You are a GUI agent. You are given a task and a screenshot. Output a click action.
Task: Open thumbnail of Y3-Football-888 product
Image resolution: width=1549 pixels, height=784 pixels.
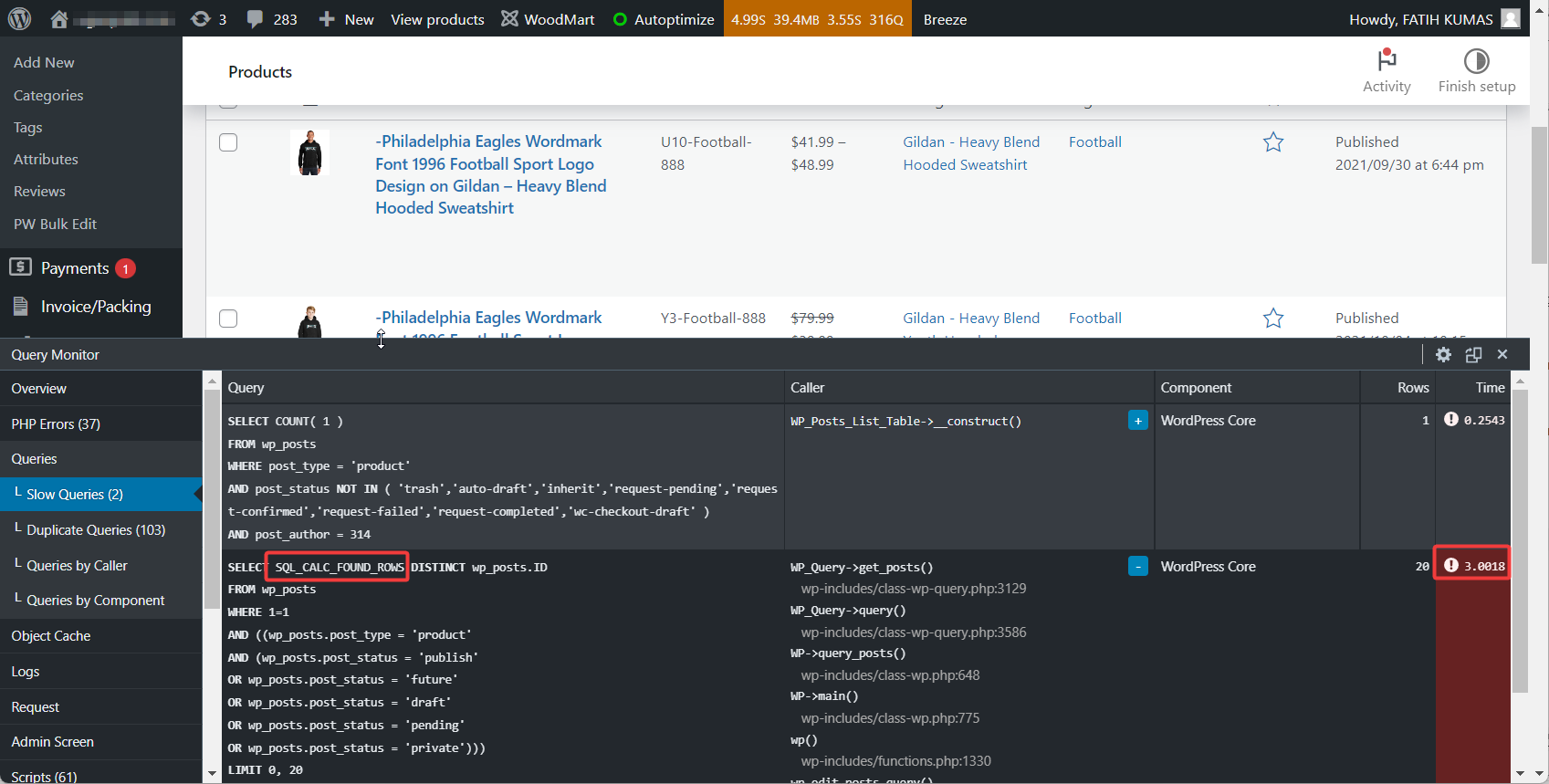(310, 321)
